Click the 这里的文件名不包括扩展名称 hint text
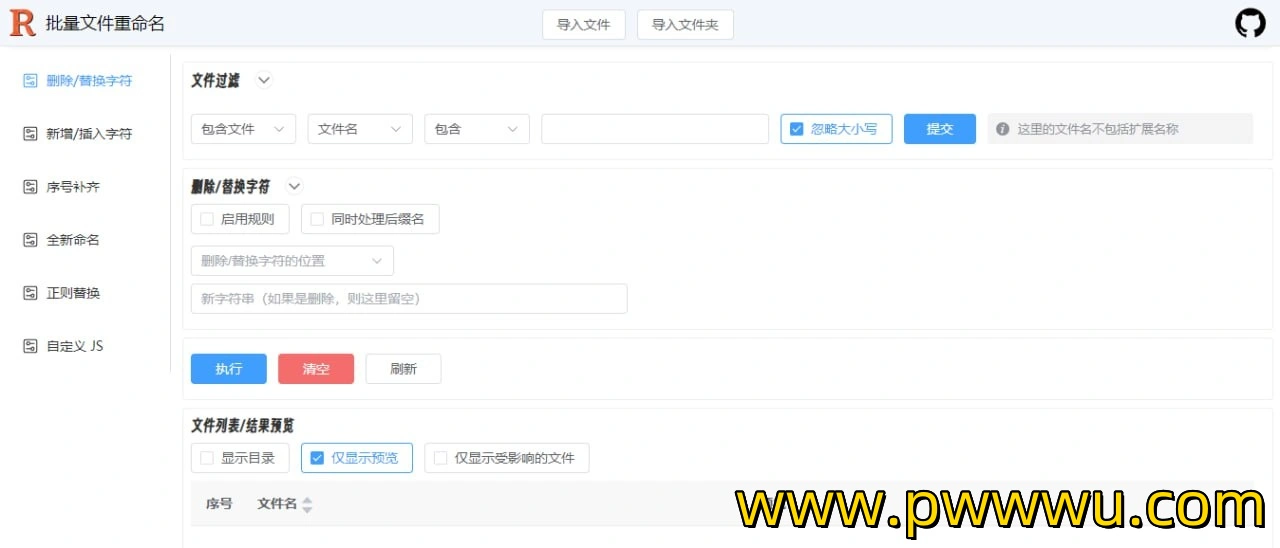Screen dimensions: 1280x548 1098,129
